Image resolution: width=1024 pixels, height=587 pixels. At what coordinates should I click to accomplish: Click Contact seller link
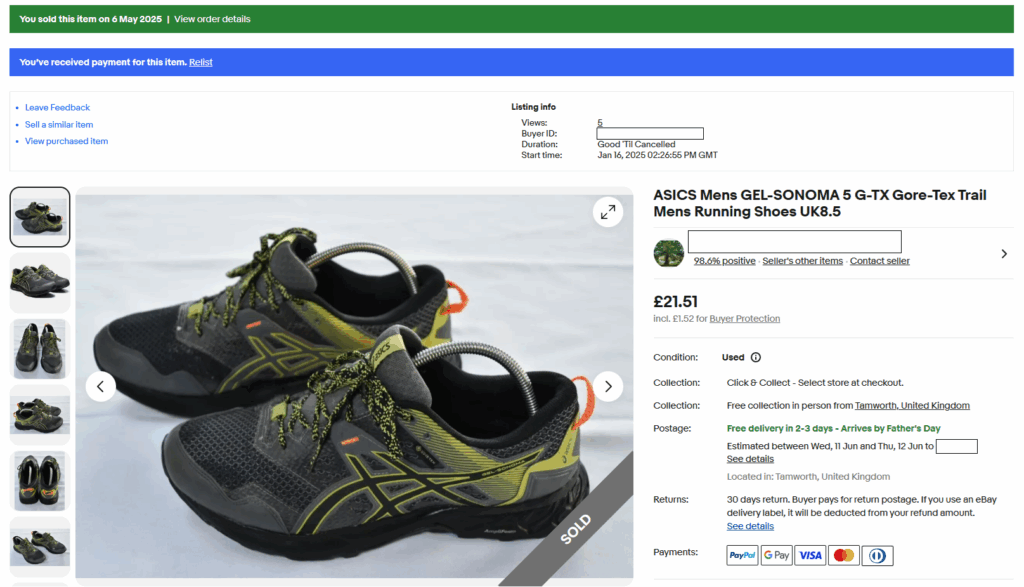pos(880,261)
